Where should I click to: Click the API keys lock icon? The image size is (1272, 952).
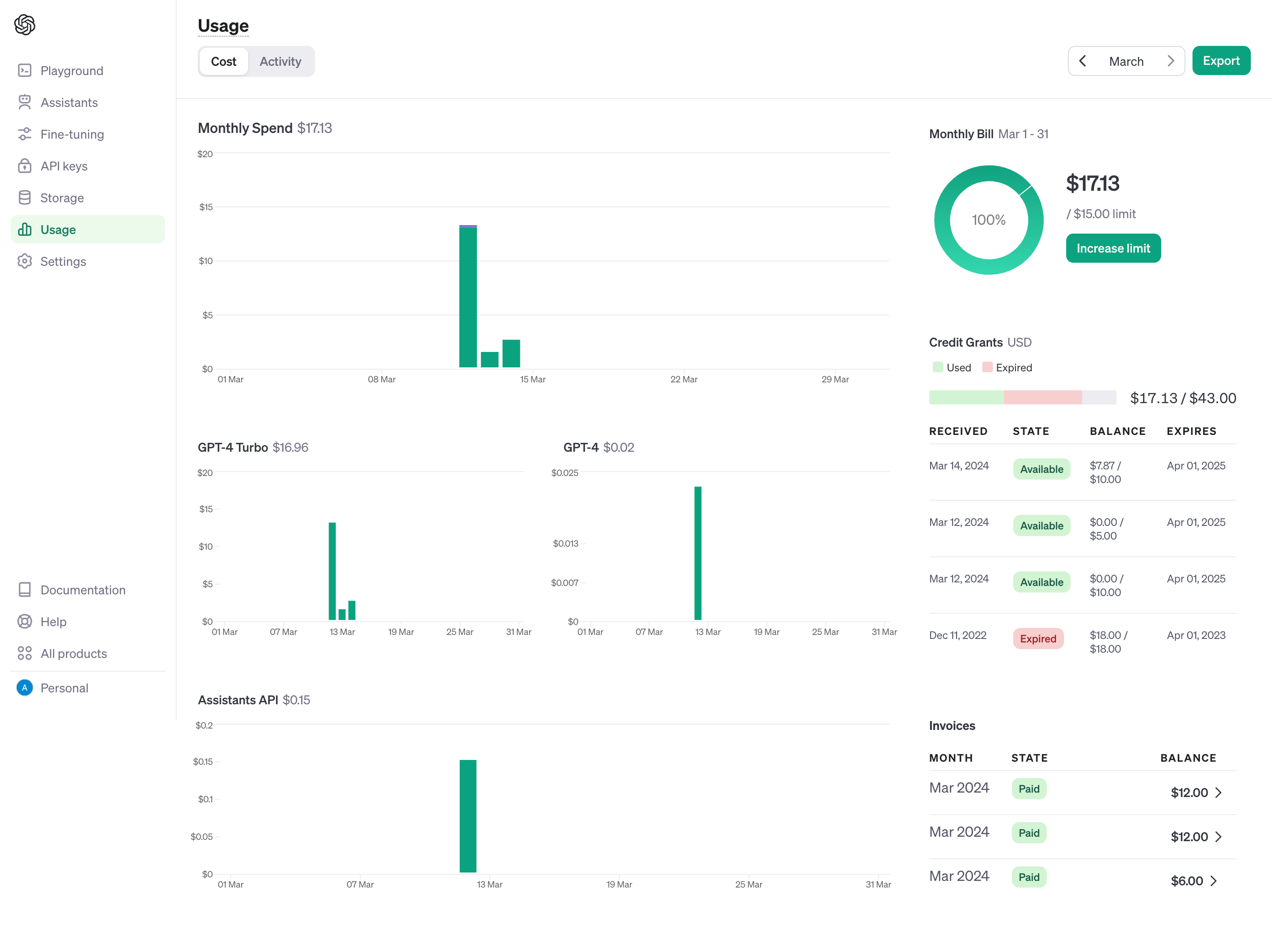(x=25, y=166)
